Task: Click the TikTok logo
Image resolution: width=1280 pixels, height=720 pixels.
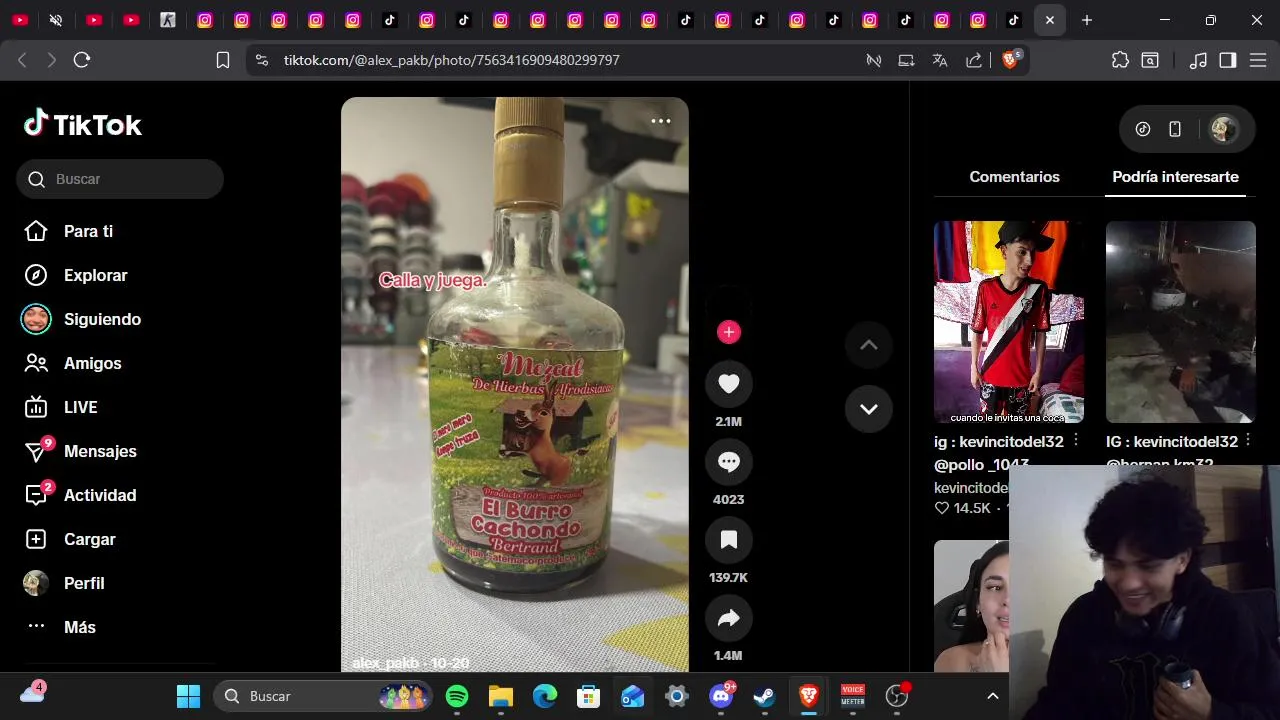Action: tap(83, 124)
